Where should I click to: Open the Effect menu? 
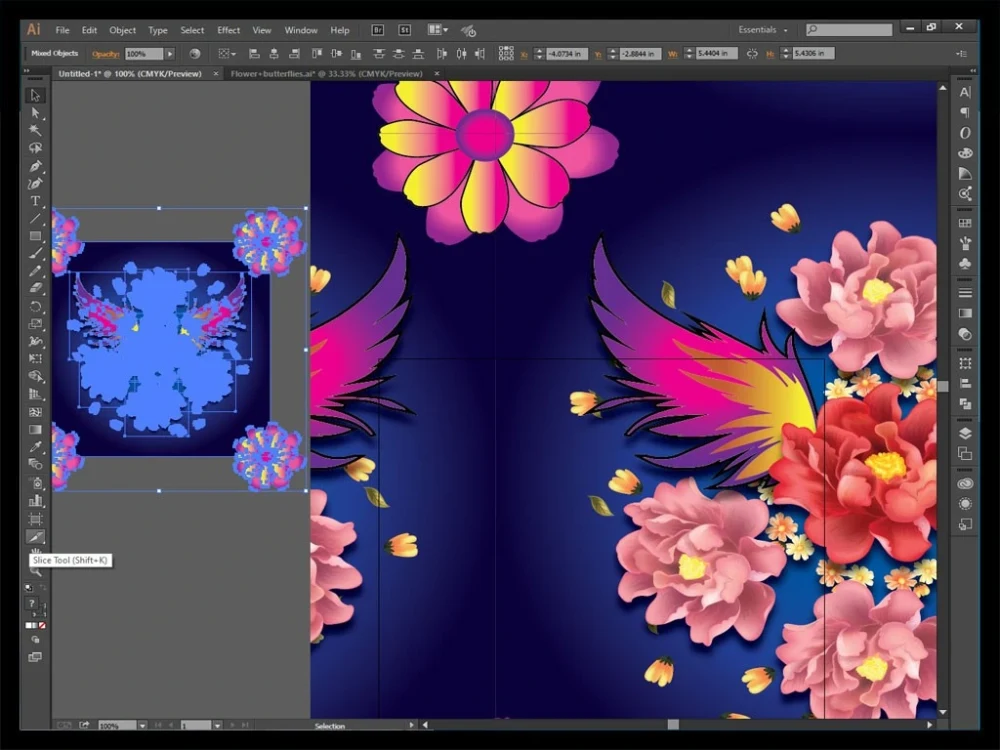coord(228,30)
